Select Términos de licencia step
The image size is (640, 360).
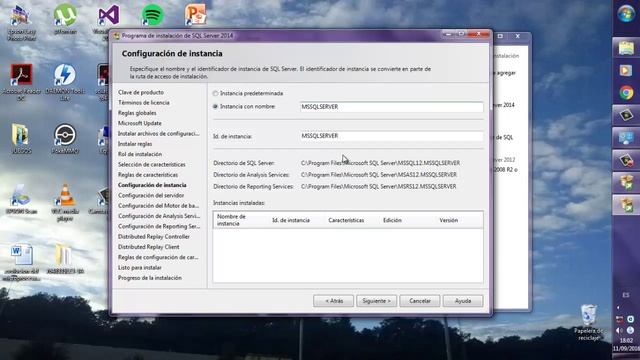[x=144, y=103]
